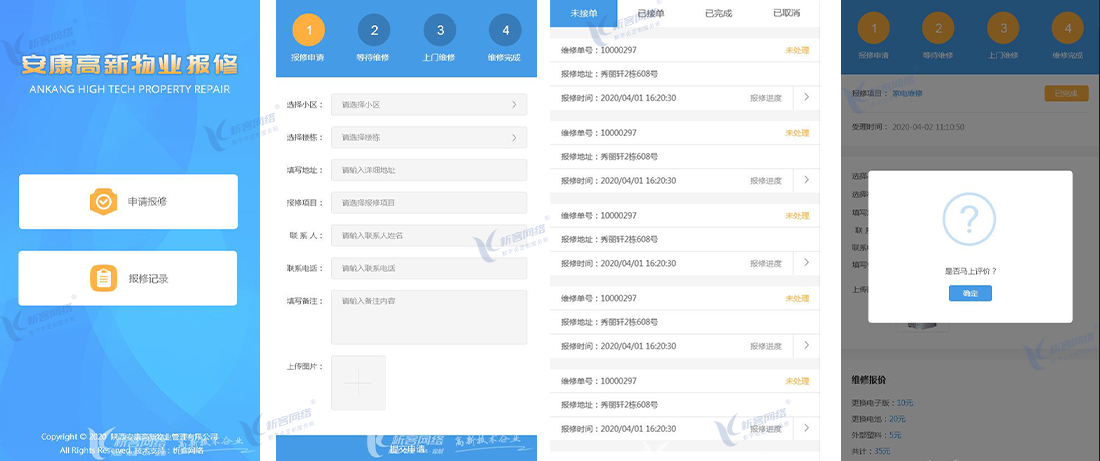Click the step 4 维修完成 circle in the form
This screenshot has height=461, width=1100.
505,31
